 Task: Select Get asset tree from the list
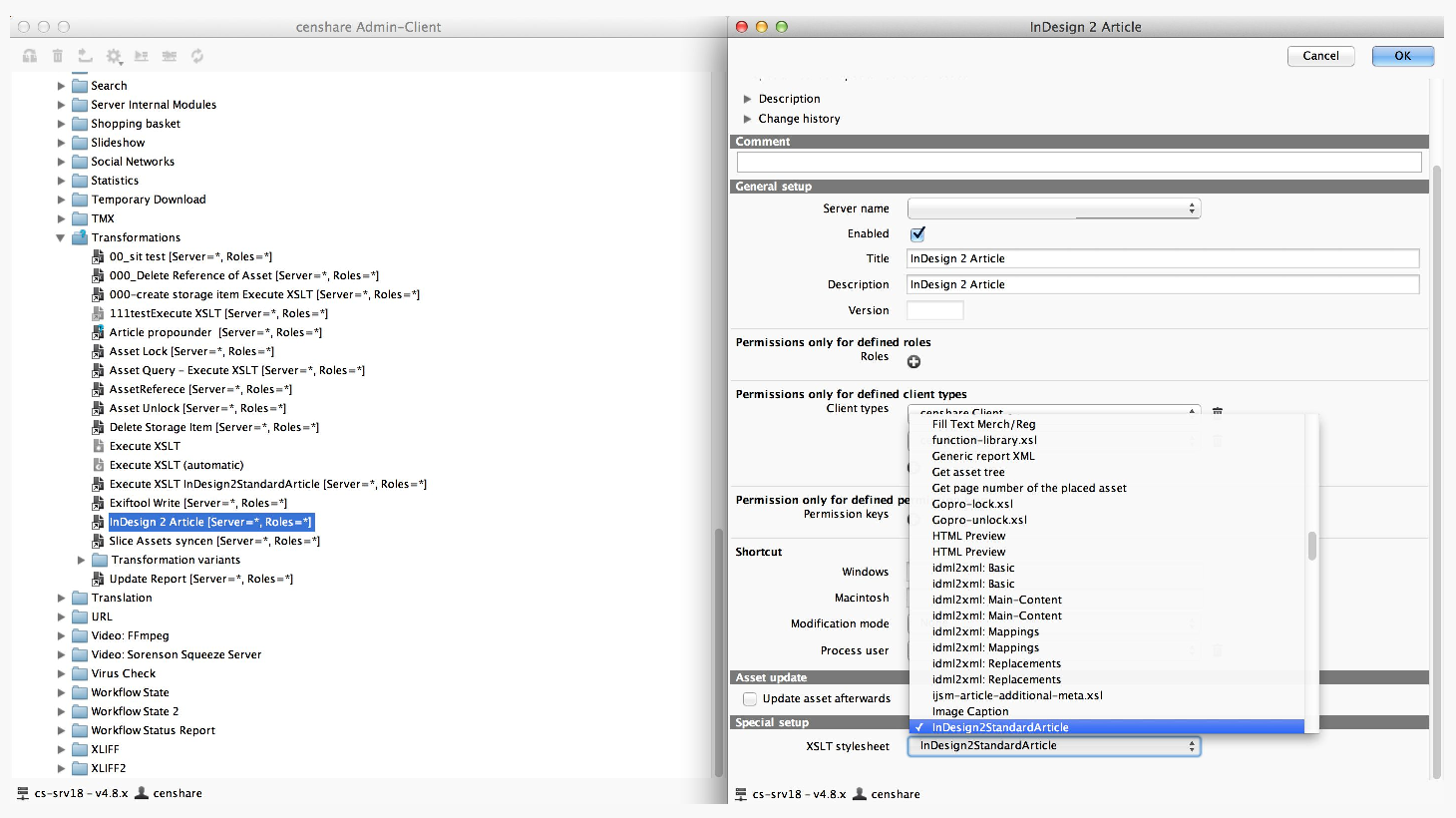click(967, 472)
